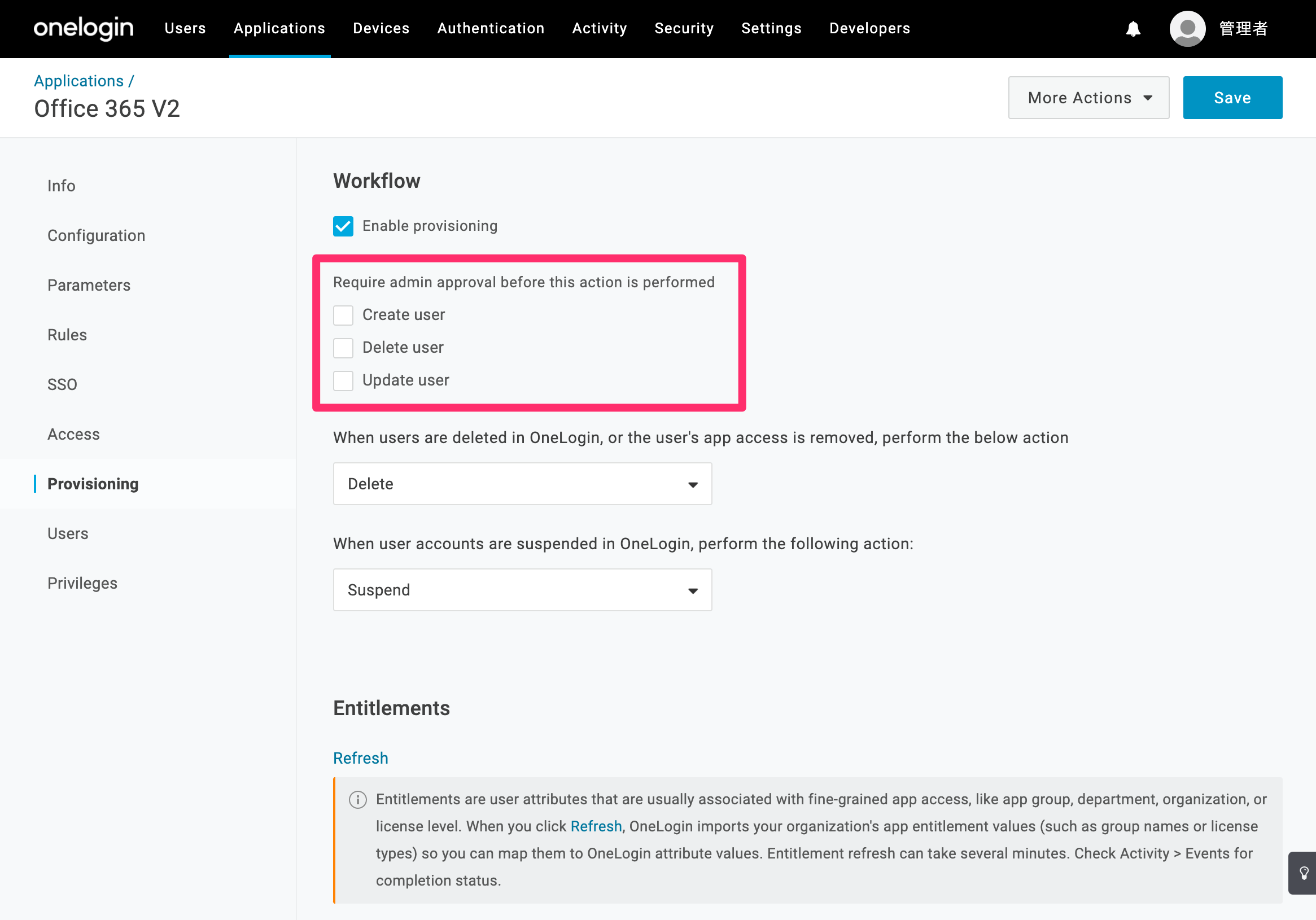Viewport: 1316px width, 920px height.
Task: Click the Create user label text
Action: [x=404, y=315]
